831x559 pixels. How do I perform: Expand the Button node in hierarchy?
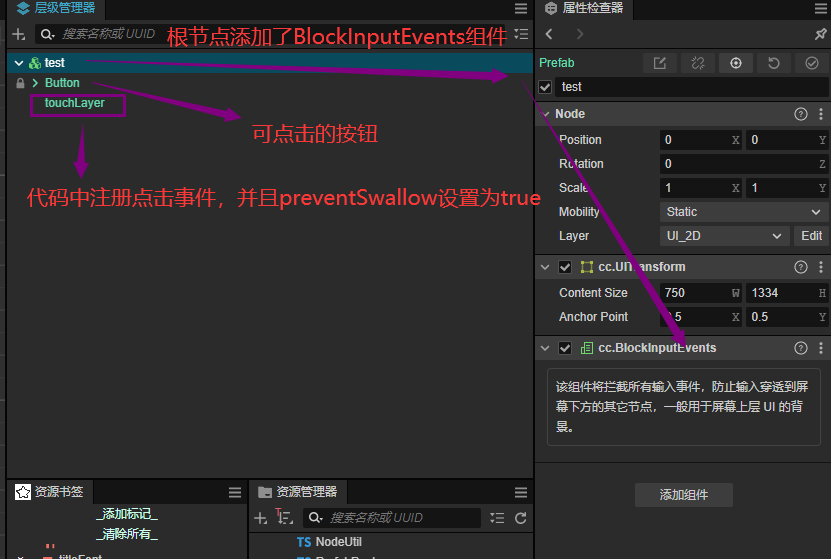pyautogui.click(x=35, y=83)
